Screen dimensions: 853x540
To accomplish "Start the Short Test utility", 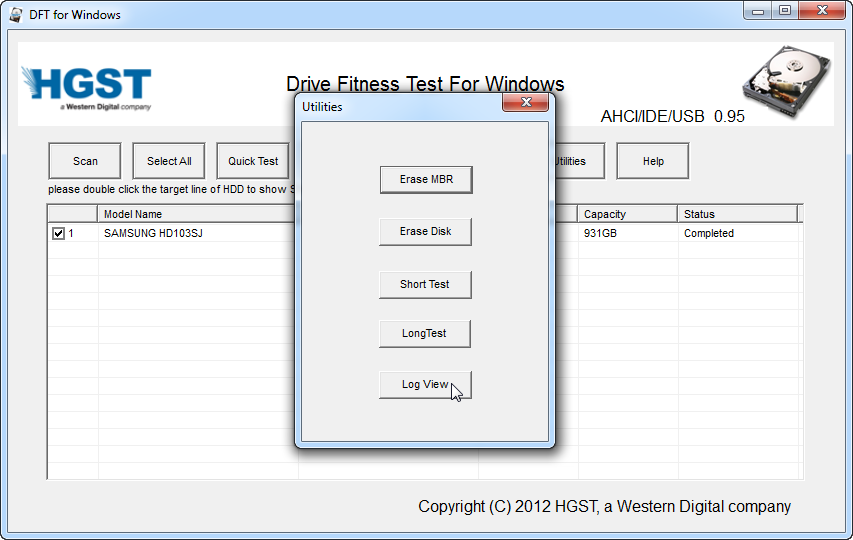I will click(425, 284).
